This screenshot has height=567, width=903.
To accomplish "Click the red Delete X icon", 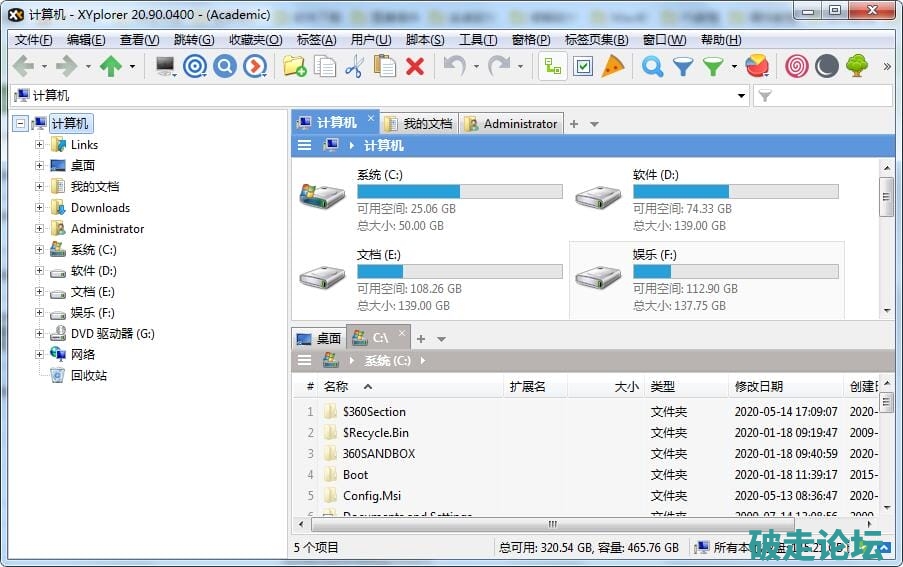I will click(415, 66).
